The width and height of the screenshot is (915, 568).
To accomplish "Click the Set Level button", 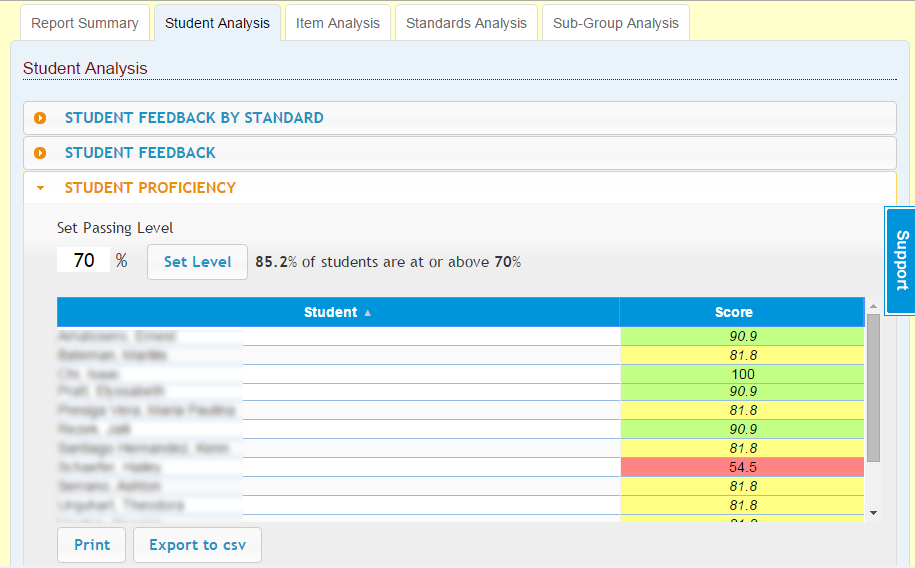I will [197, 262].
